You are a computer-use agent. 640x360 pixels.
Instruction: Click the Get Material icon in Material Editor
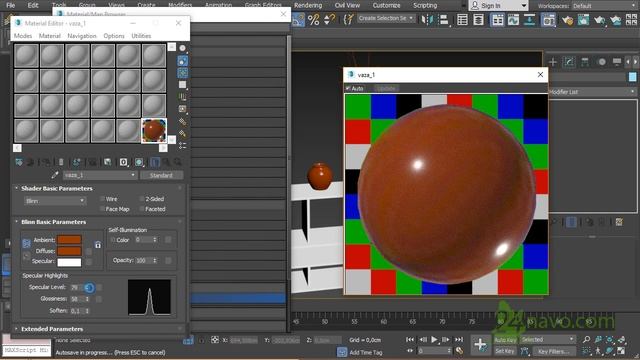[x=19, y=162]
